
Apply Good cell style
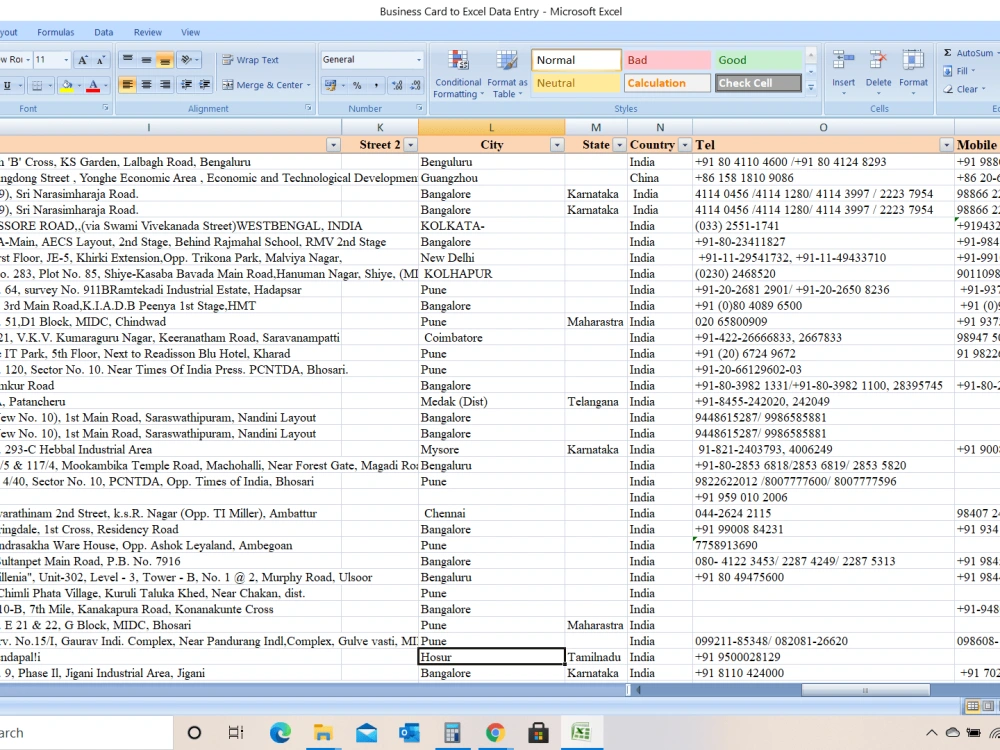click(758, 60)
